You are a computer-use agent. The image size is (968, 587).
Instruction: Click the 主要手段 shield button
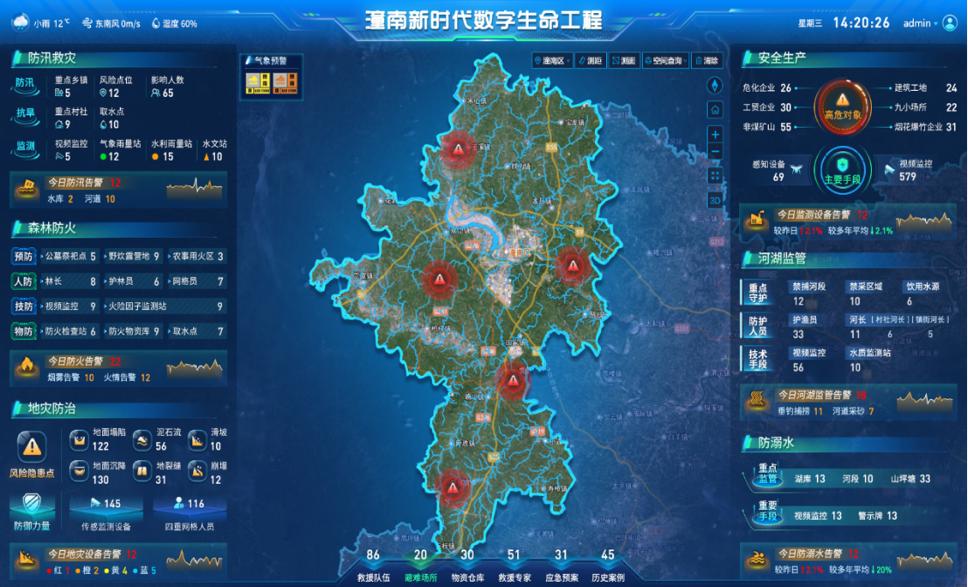coord(845,168)
